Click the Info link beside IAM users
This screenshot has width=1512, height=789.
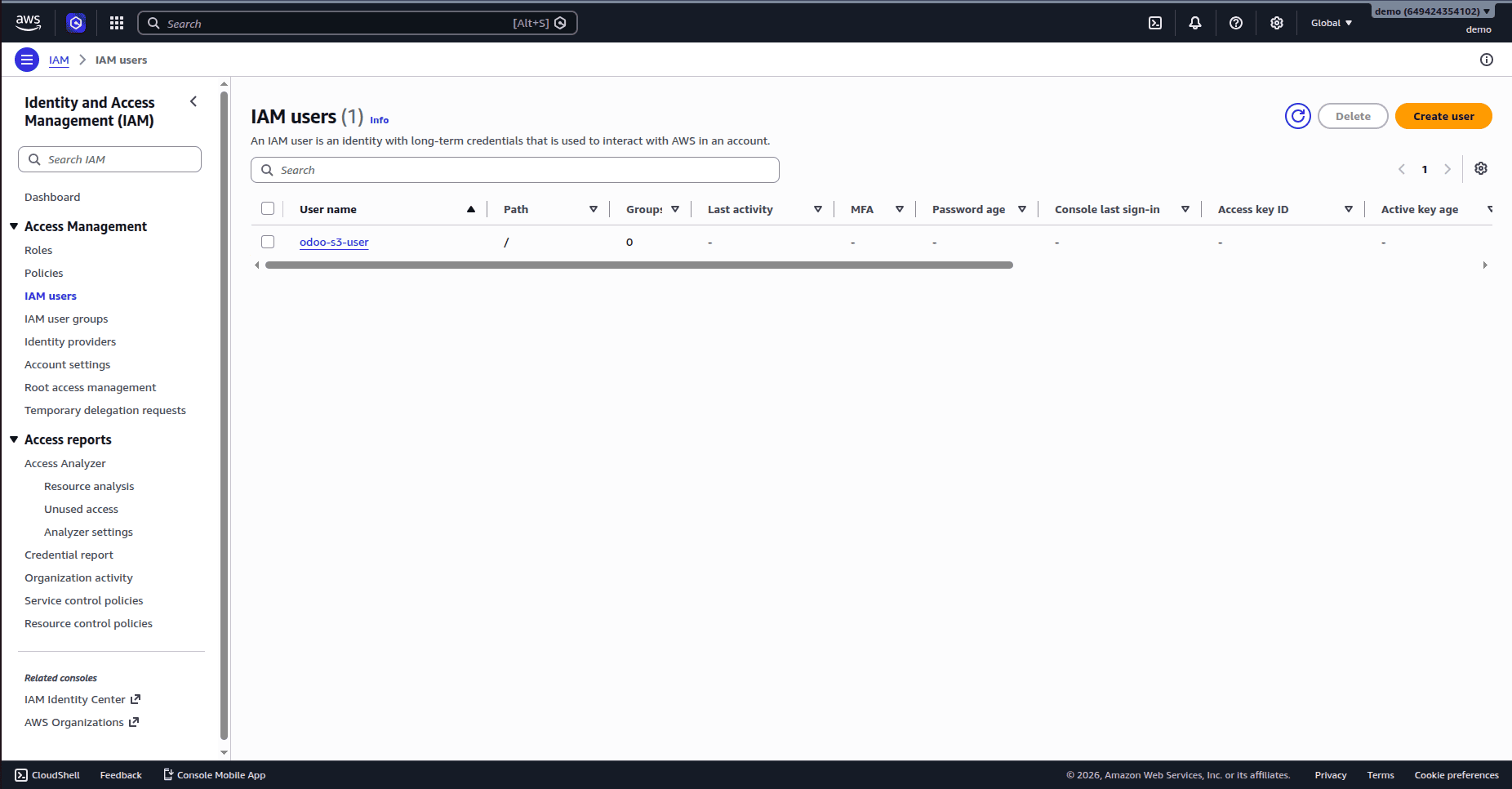[379, 120]
